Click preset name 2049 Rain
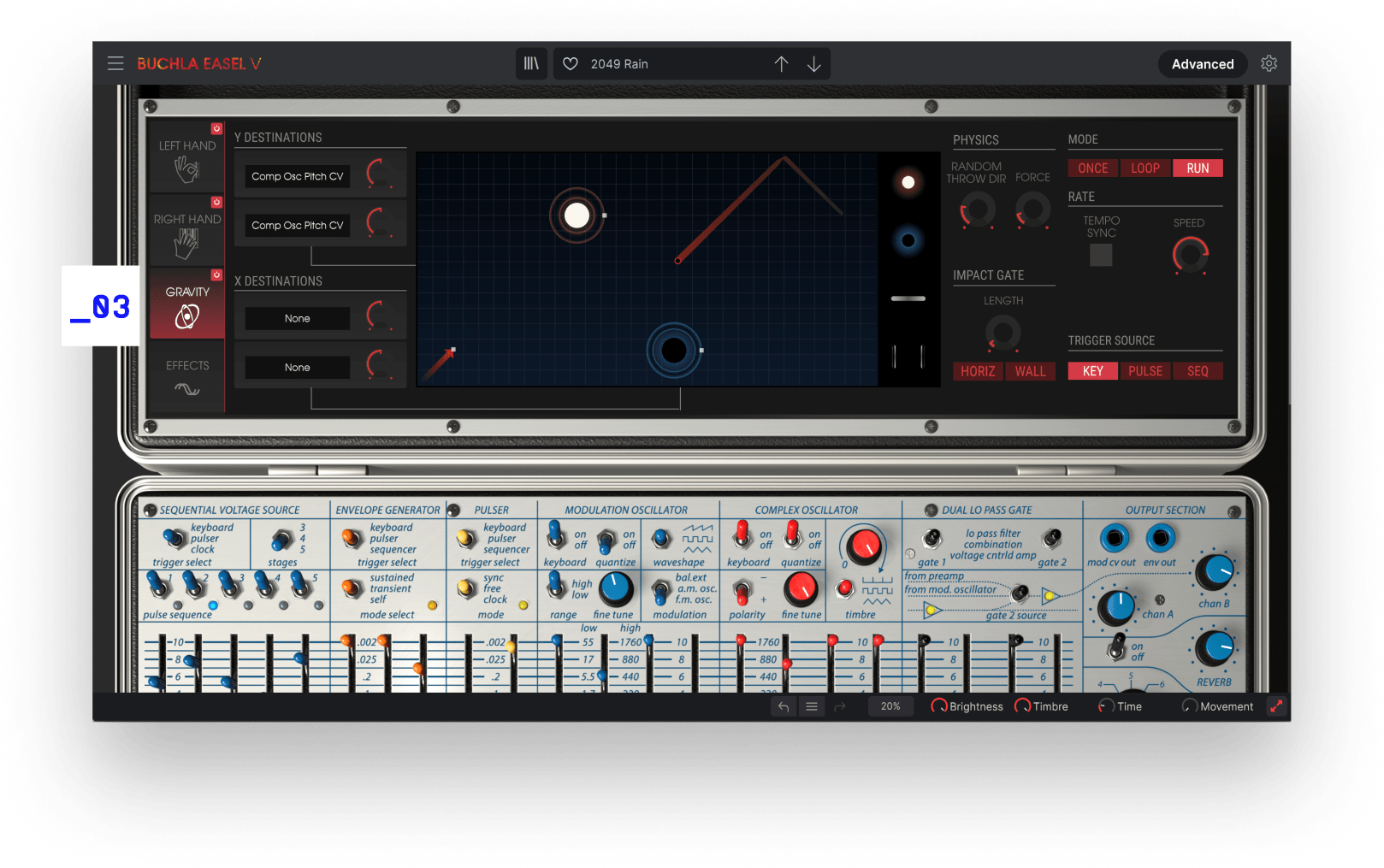Screen dimensions: 1384x868 click(x=619, y=64)
